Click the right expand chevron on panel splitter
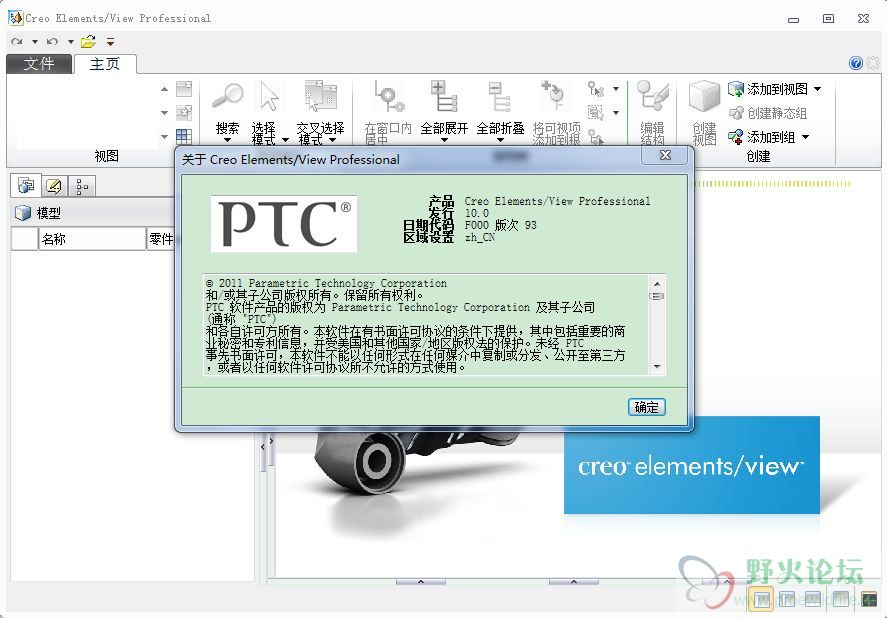 click(272, 440)
